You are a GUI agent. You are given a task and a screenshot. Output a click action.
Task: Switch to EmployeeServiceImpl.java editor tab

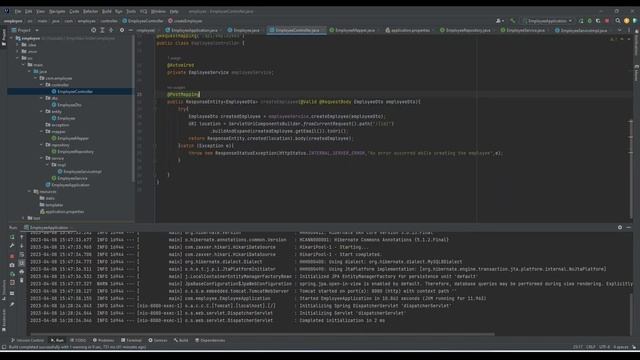581,30
